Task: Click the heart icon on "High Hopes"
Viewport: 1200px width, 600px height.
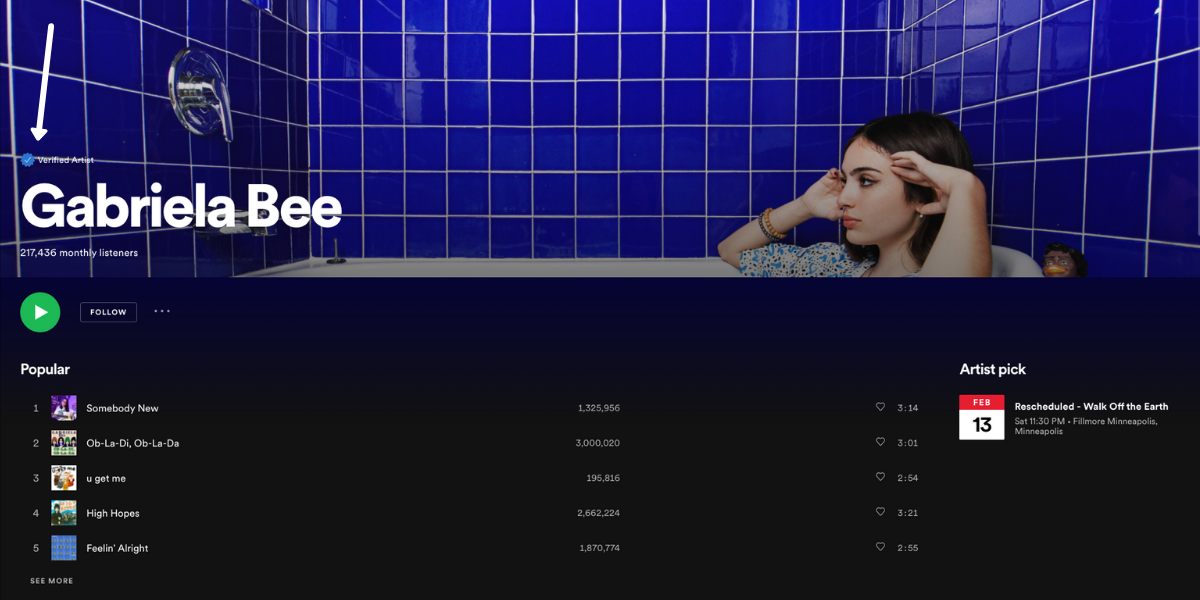Action: [x=880, y=512]
